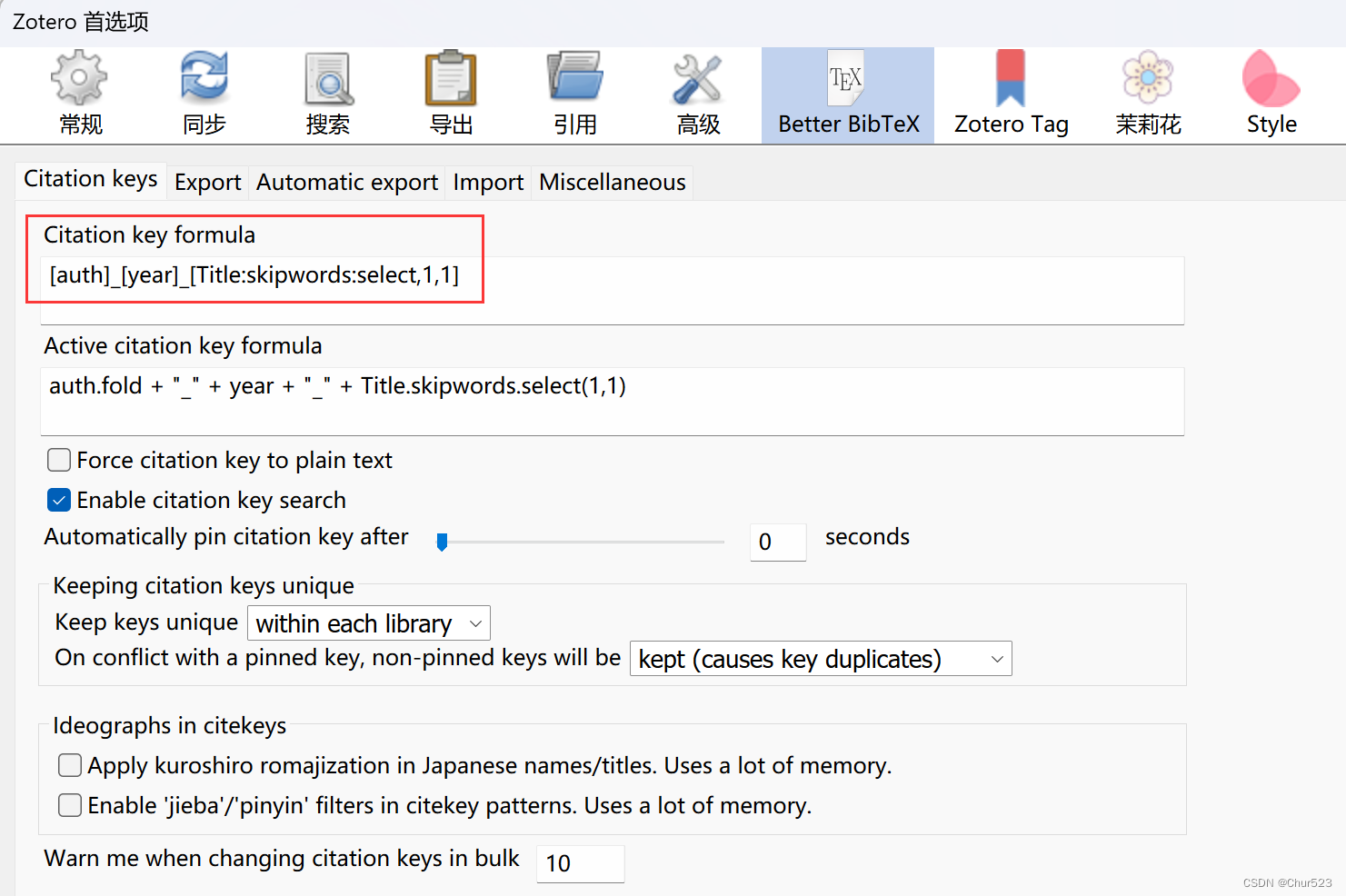Switch to the Import tab
The width and height of the screenshot is (1346, 896).
(488, 183)
